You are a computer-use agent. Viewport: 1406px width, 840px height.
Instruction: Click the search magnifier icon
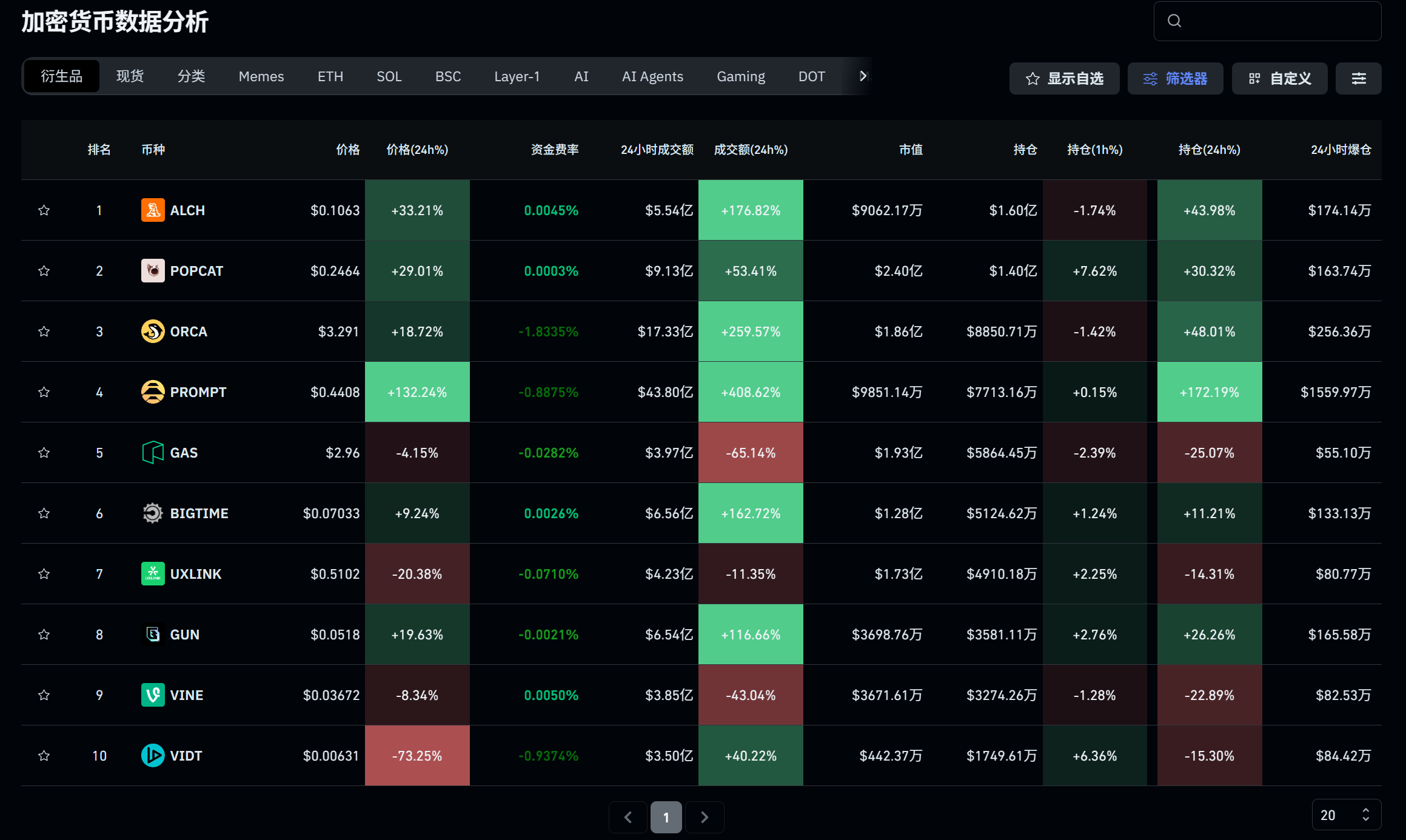click(1174, 21)
